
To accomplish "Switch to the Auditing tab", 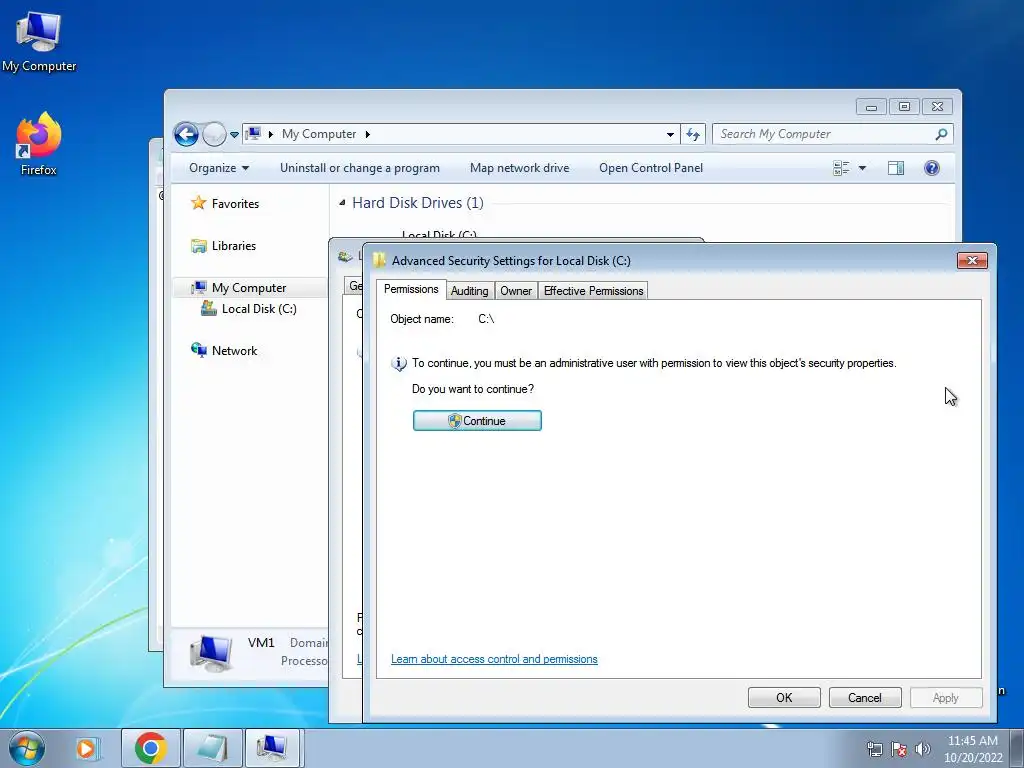I will click(x=470, y=291).
